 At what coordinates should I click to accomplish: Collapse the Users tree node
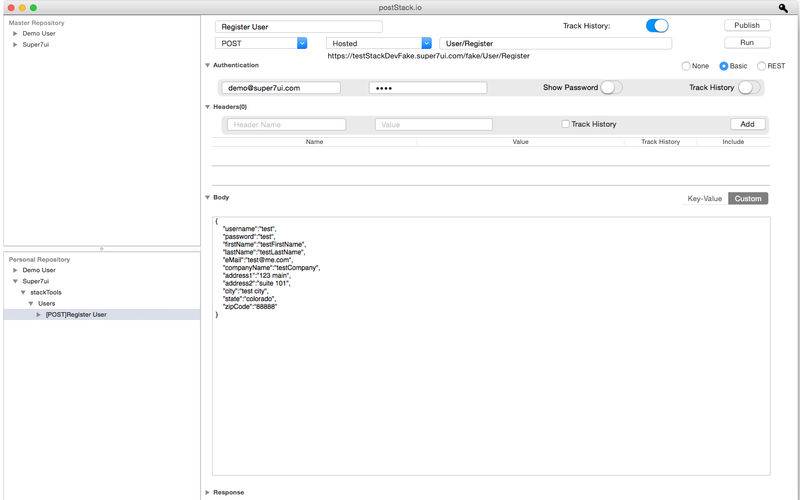(x=31, y=304)
